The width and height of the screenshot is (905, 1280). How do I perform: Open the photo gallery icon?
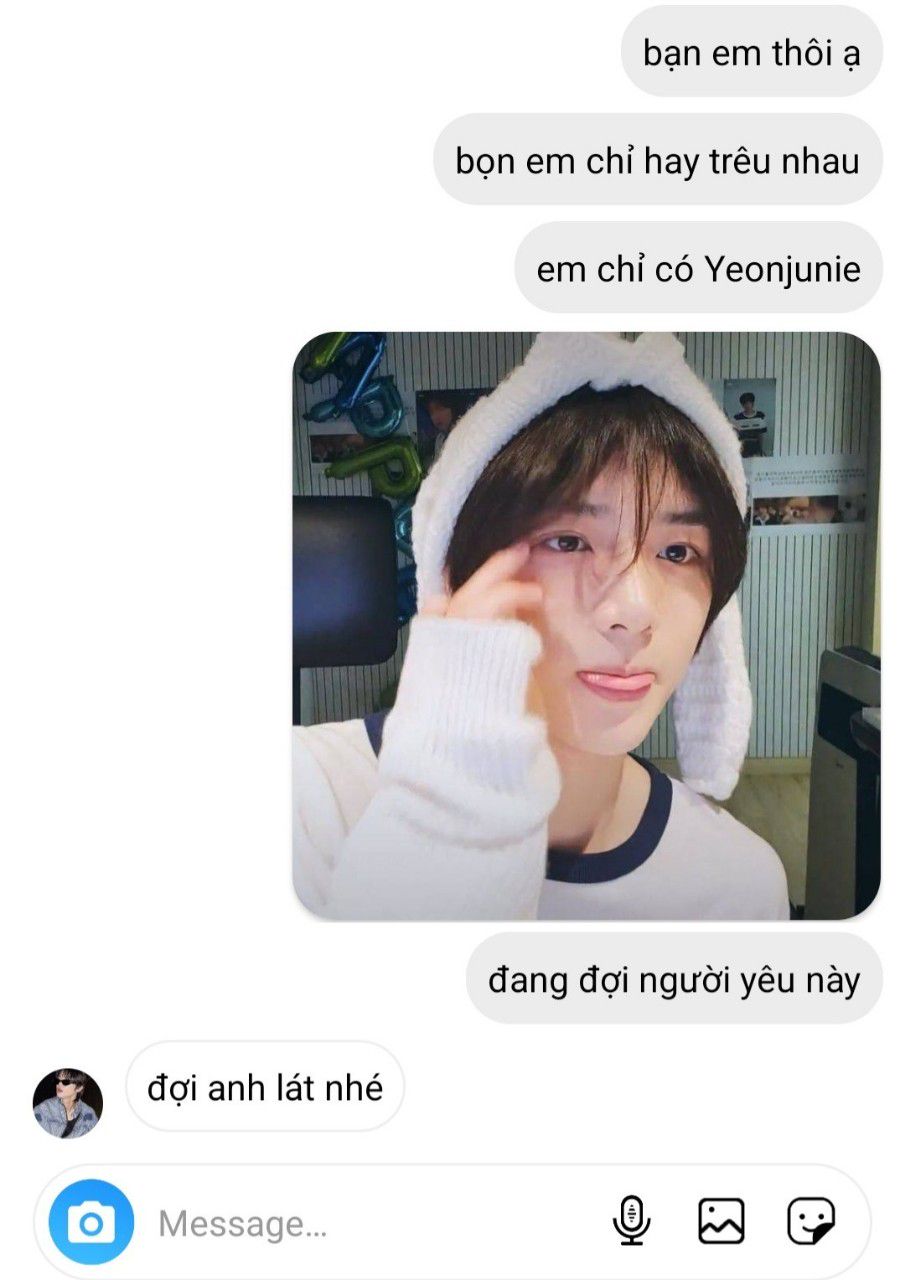tap(721, 1222)
